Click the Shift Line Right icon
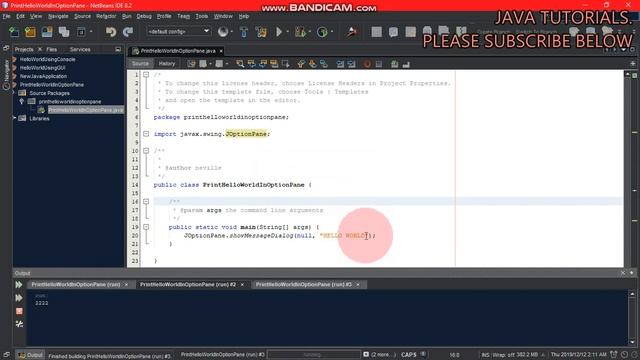 pos(351,64)
